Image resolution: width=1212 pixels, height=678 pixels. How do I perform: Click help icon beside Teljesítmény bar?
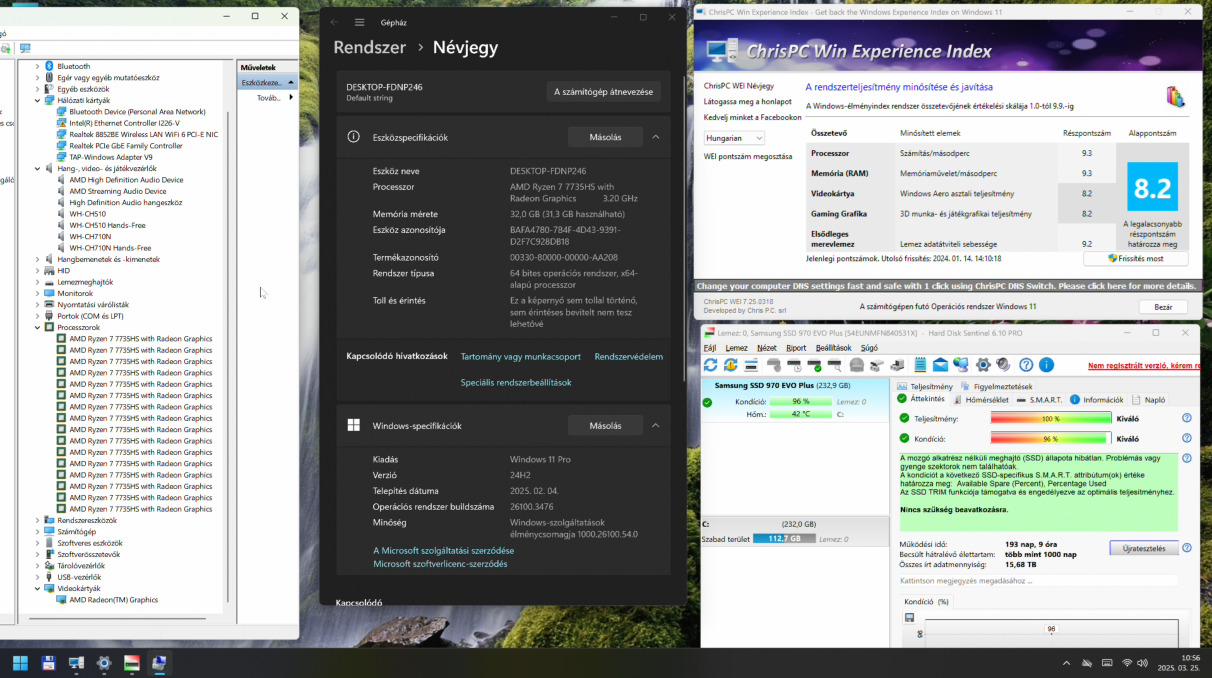point(1187,419)
